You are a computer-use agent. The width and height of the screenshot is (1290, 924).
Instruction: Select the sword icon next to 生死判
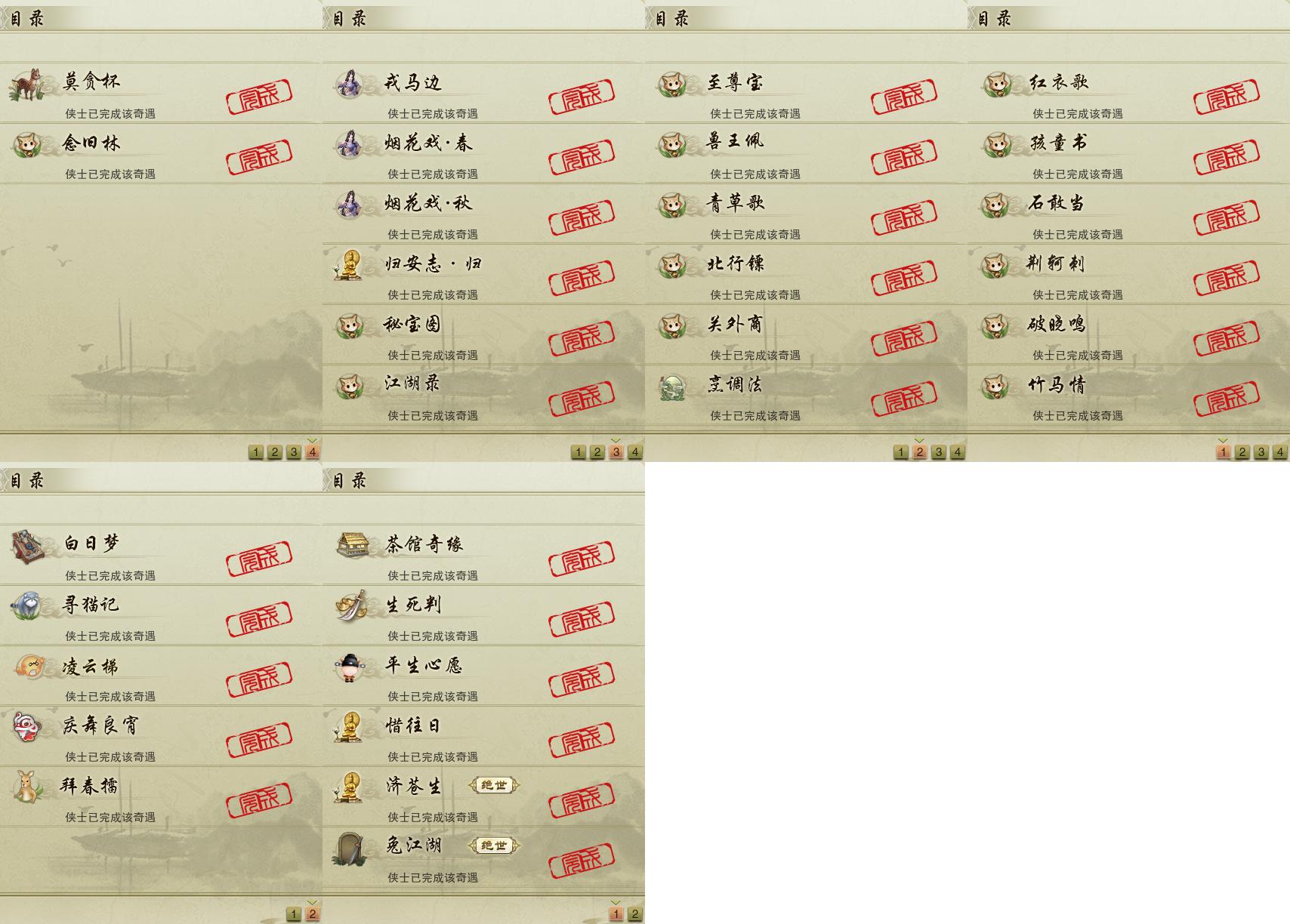click(351, 605)
